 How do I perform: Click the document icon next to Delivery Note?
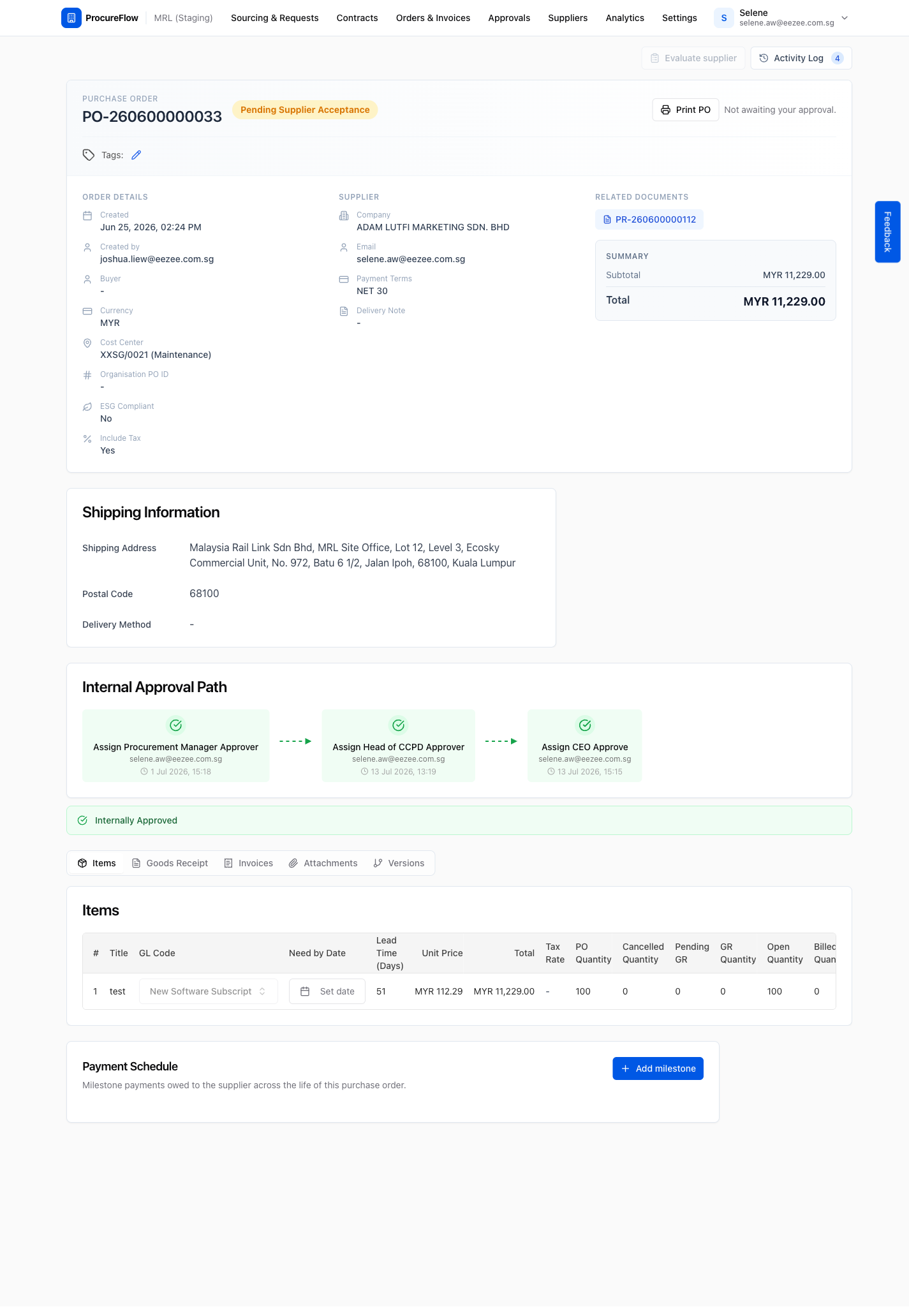(344, 311)
